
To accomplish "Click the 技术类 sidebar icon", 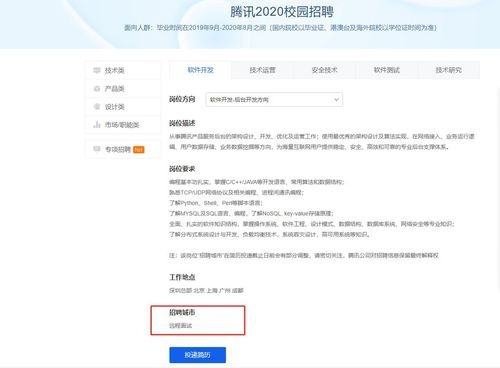I will pyautogui.click(x=97, y=70).
